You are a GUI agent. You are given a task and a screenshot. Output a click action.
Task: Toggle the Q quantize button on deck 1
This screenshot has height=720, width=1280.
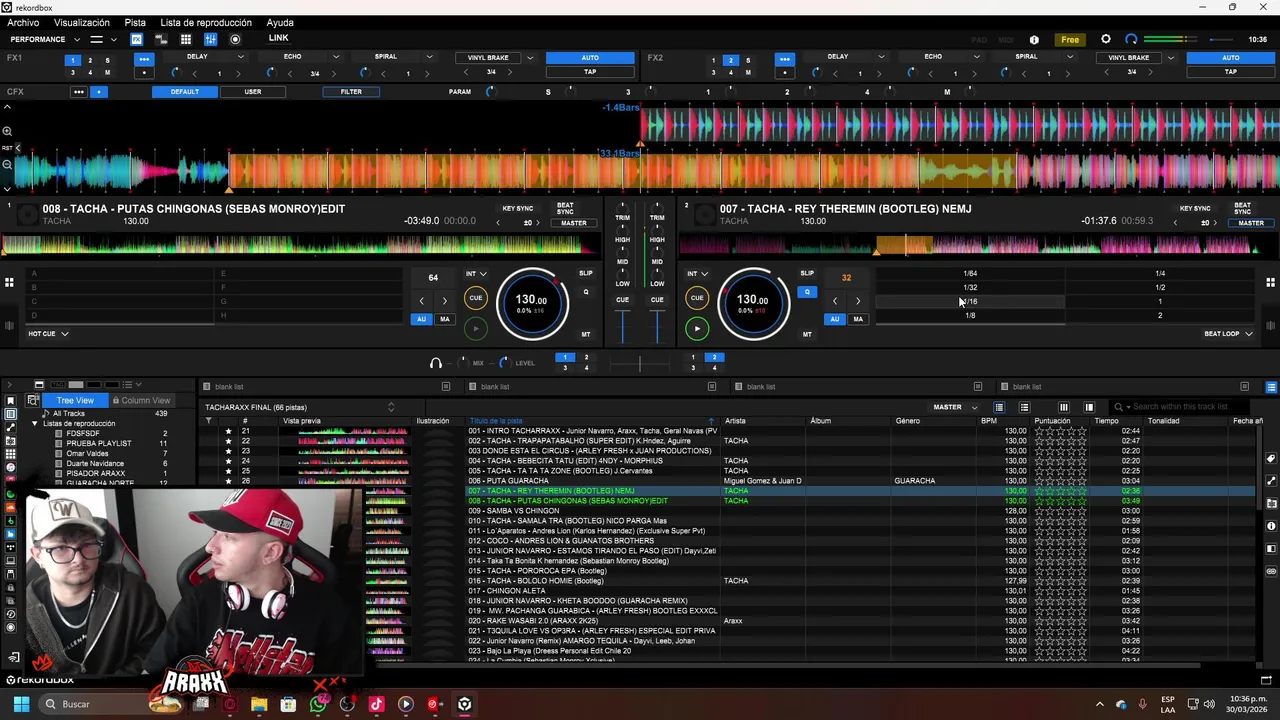(x=586, y=292)
